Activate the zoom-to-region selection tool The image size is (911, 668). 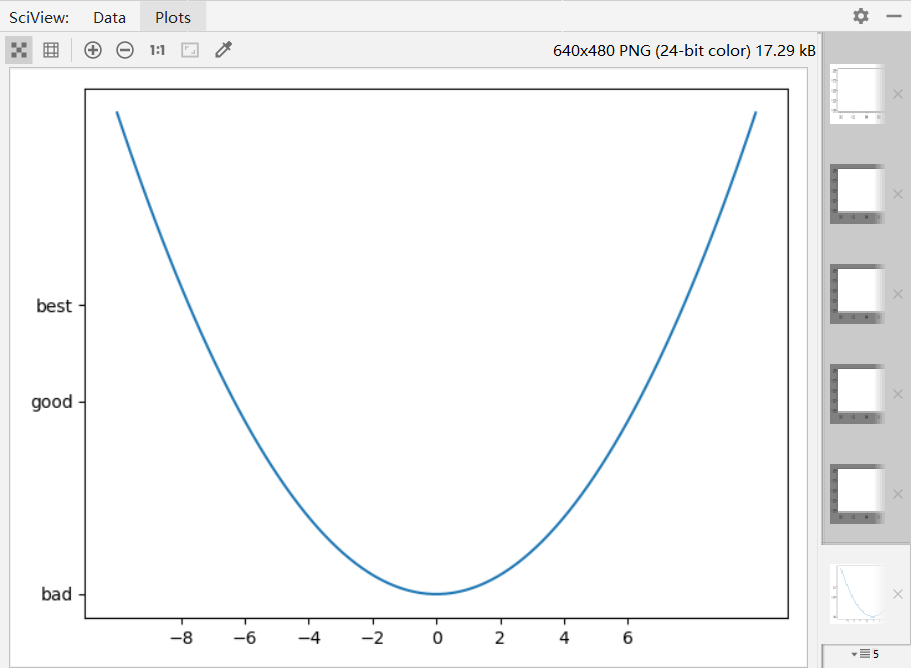(x=189, y=49)
